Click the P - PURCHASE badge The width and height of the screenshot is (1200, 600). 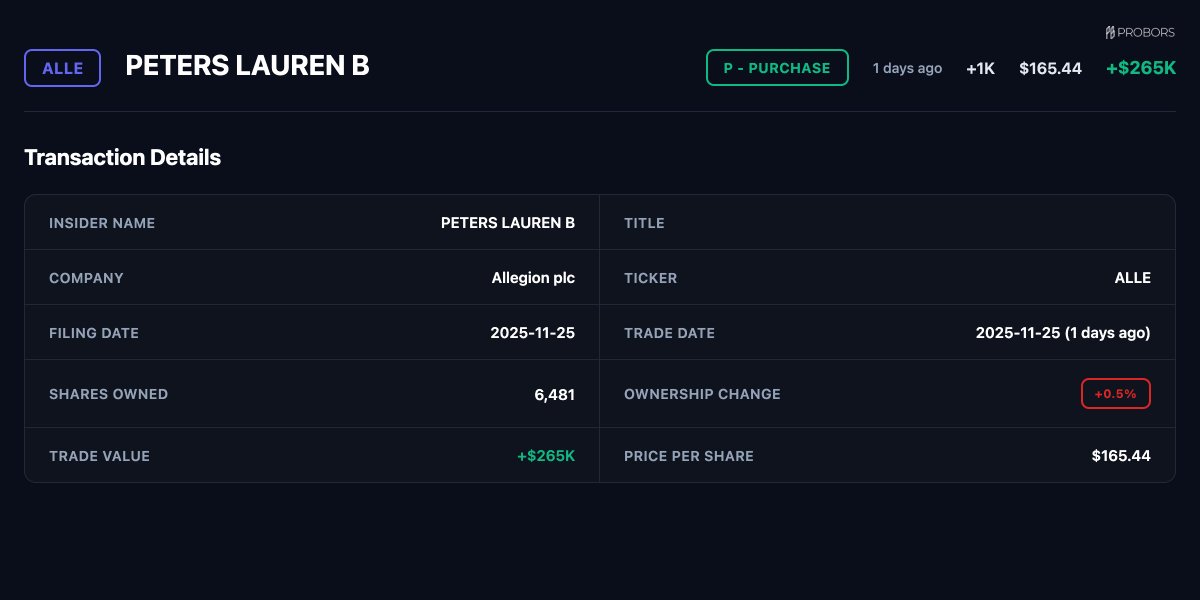pyautogui.click(x=777, y=68)
